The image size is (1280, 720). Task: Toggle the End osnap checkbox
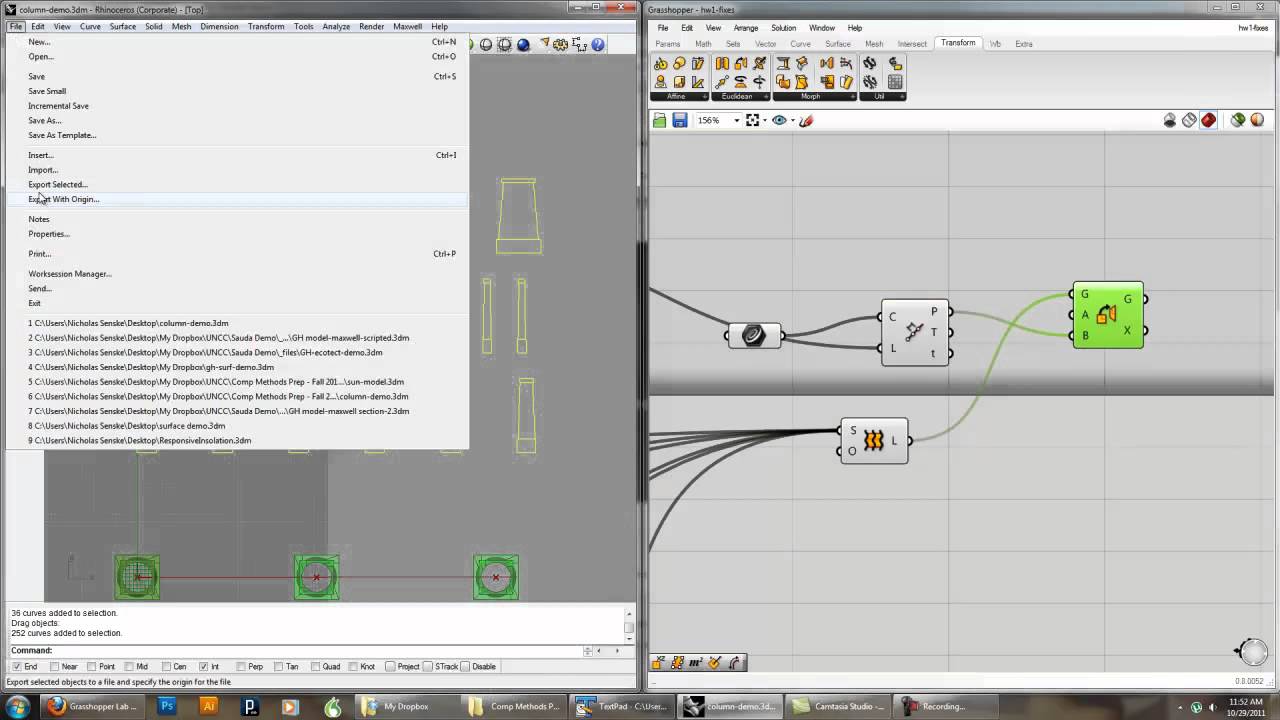click(16, 666)
